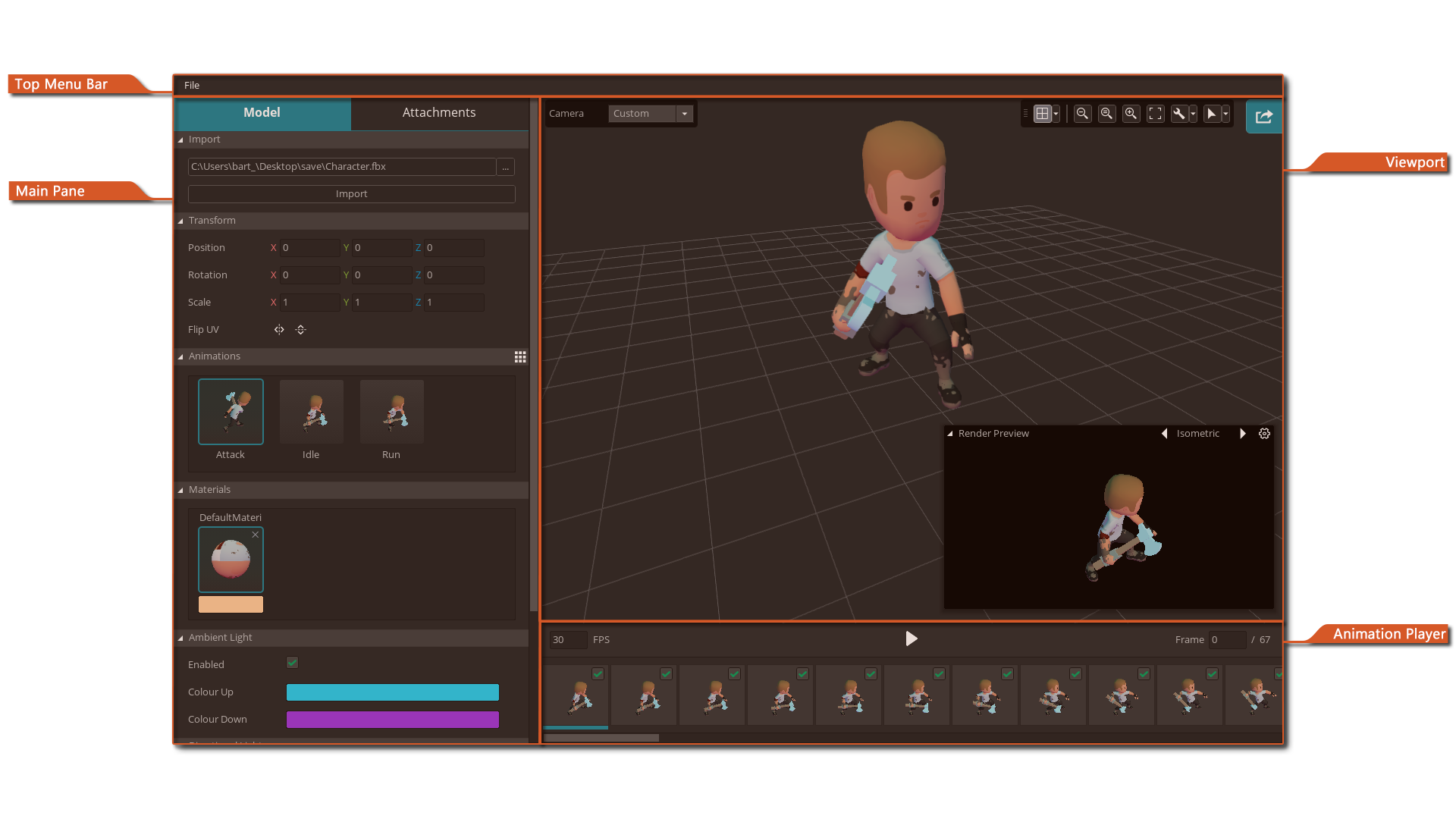Toggle checkbox on ninth timeline frame

1144,673
